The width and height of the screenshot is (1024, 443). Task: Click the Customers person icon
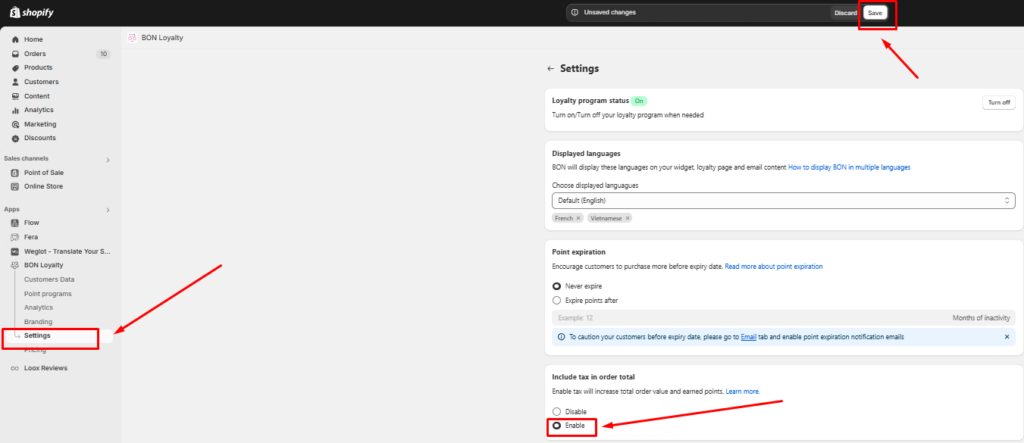pos(15,82)
